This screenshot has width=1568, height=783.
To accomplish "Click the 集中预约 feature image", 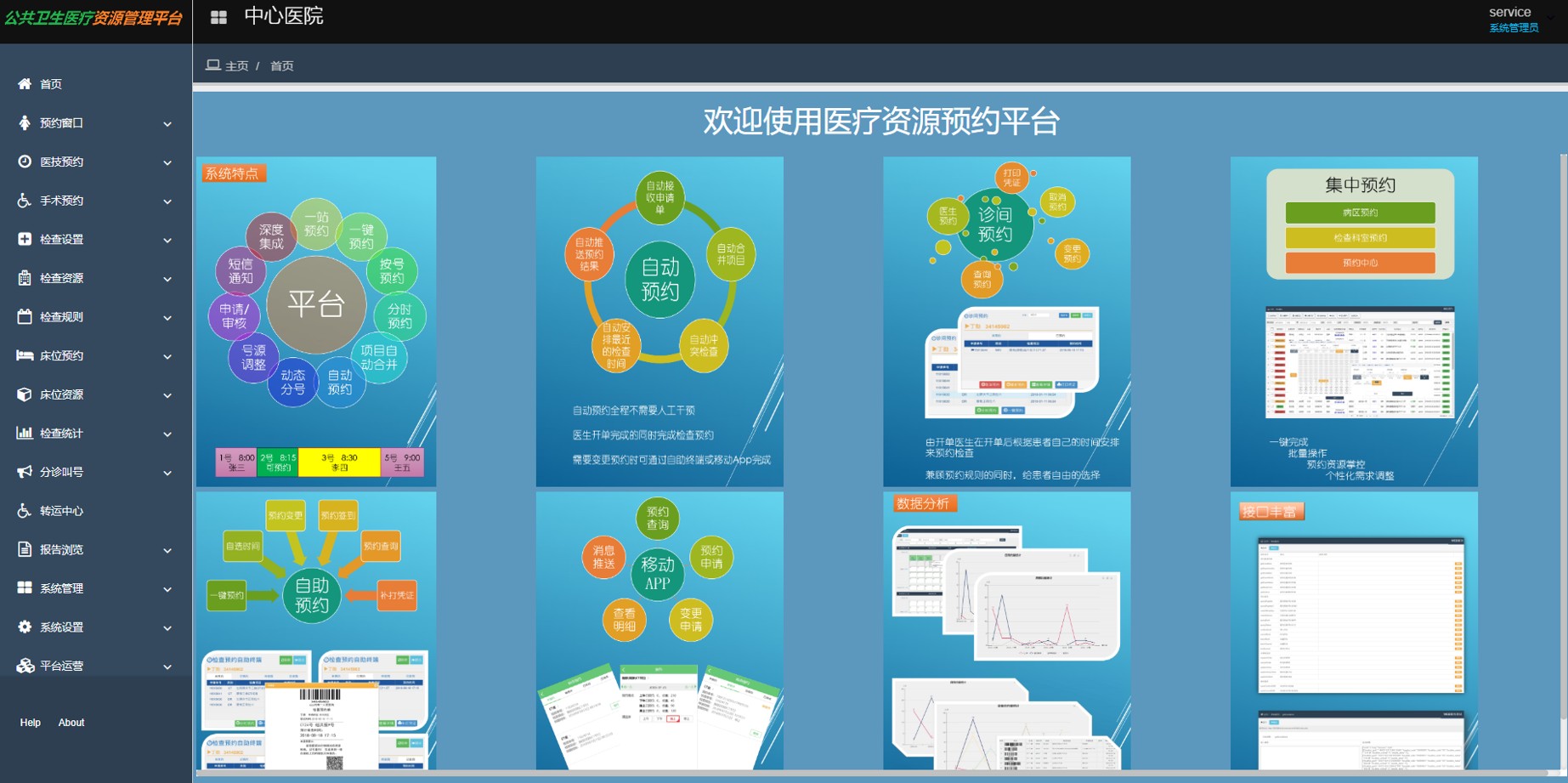I will (1354, 321).
